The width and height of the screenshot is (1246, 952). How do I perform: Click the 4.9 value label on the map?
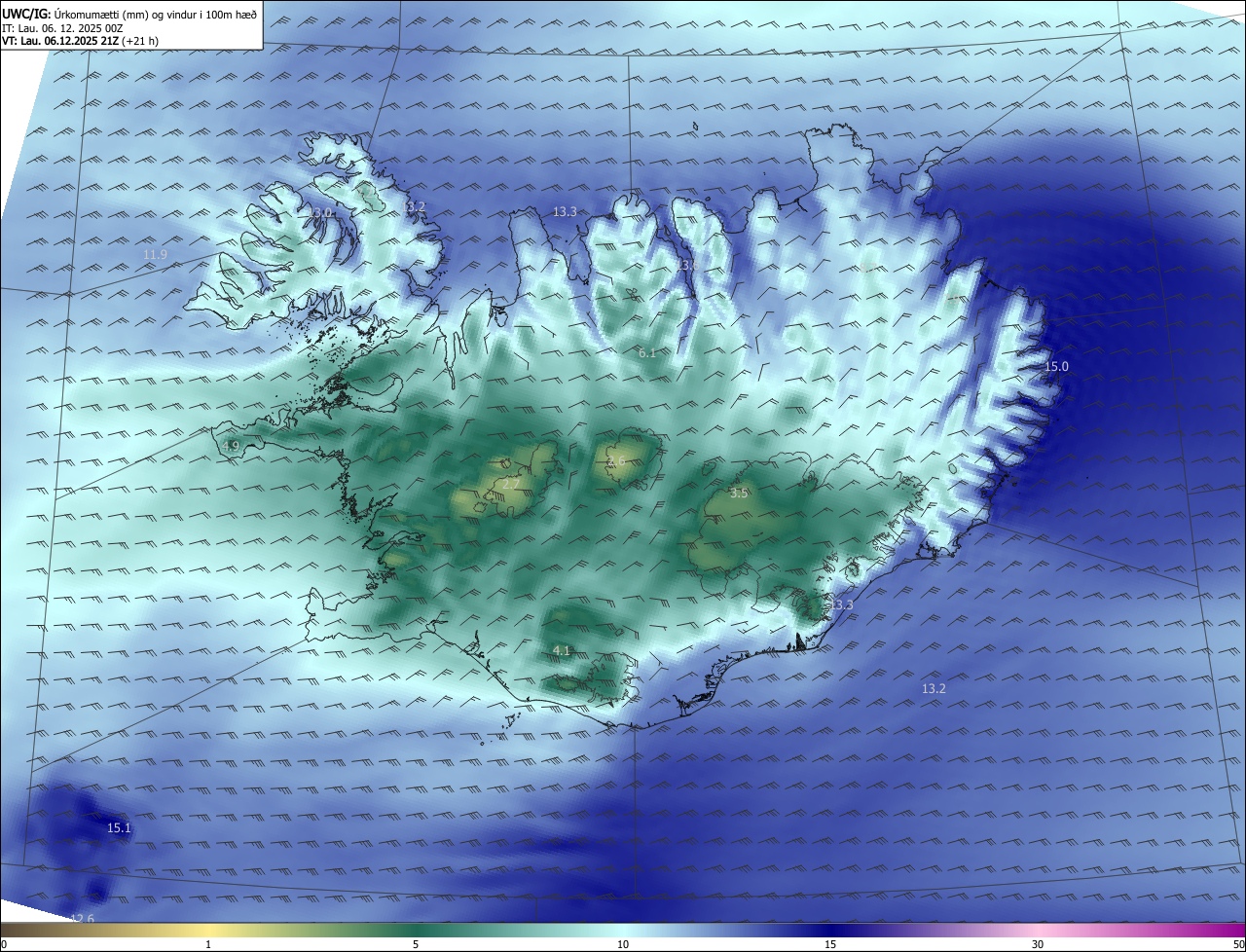point(231,446)
